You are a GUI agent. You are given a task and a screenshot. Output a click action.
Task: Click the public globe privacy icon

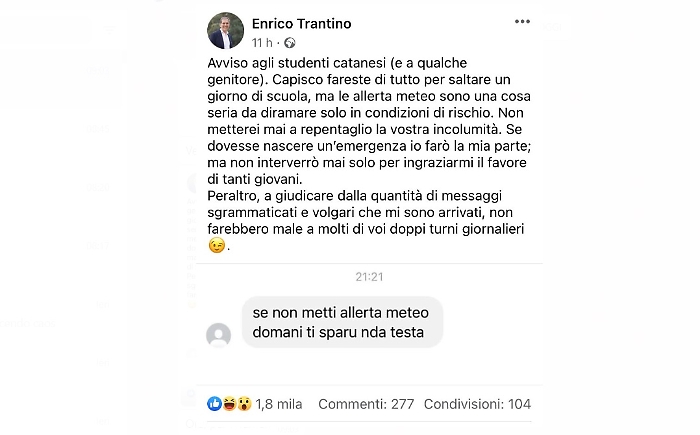(290, 43)
